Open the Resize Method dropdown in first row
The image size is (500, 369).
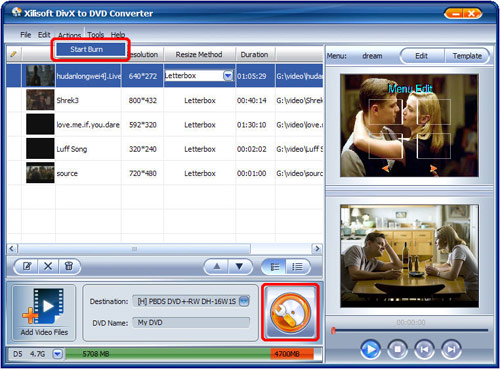228,76
